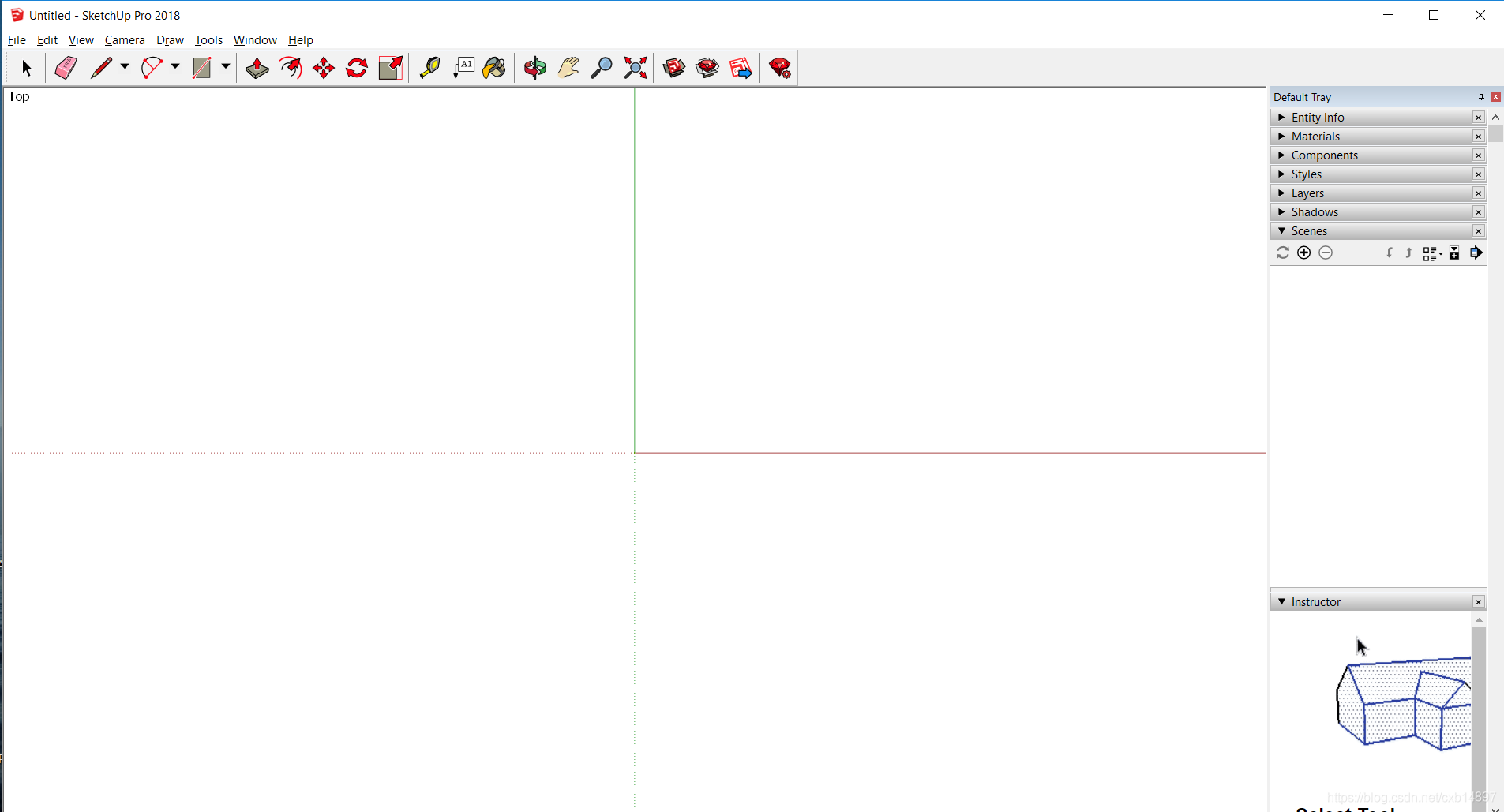Click the Update Scene refresh icon
The width and height of the screenshot is (1504, 812).
point(1283,253)
